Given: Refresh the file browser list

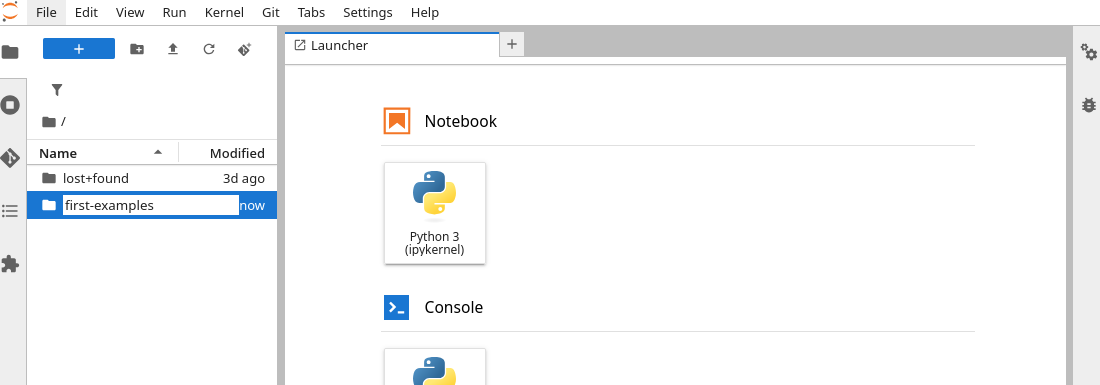Looking at the screenshot, I should click(208, 49).
